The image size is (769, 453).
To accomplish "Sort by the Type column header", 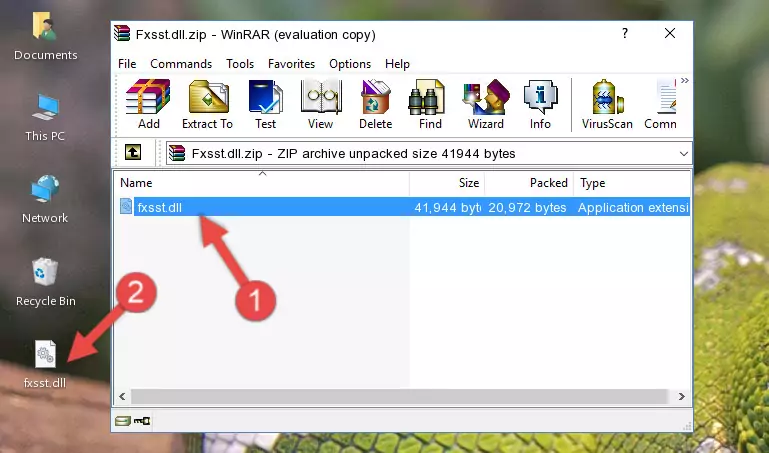I will [632, 183].
